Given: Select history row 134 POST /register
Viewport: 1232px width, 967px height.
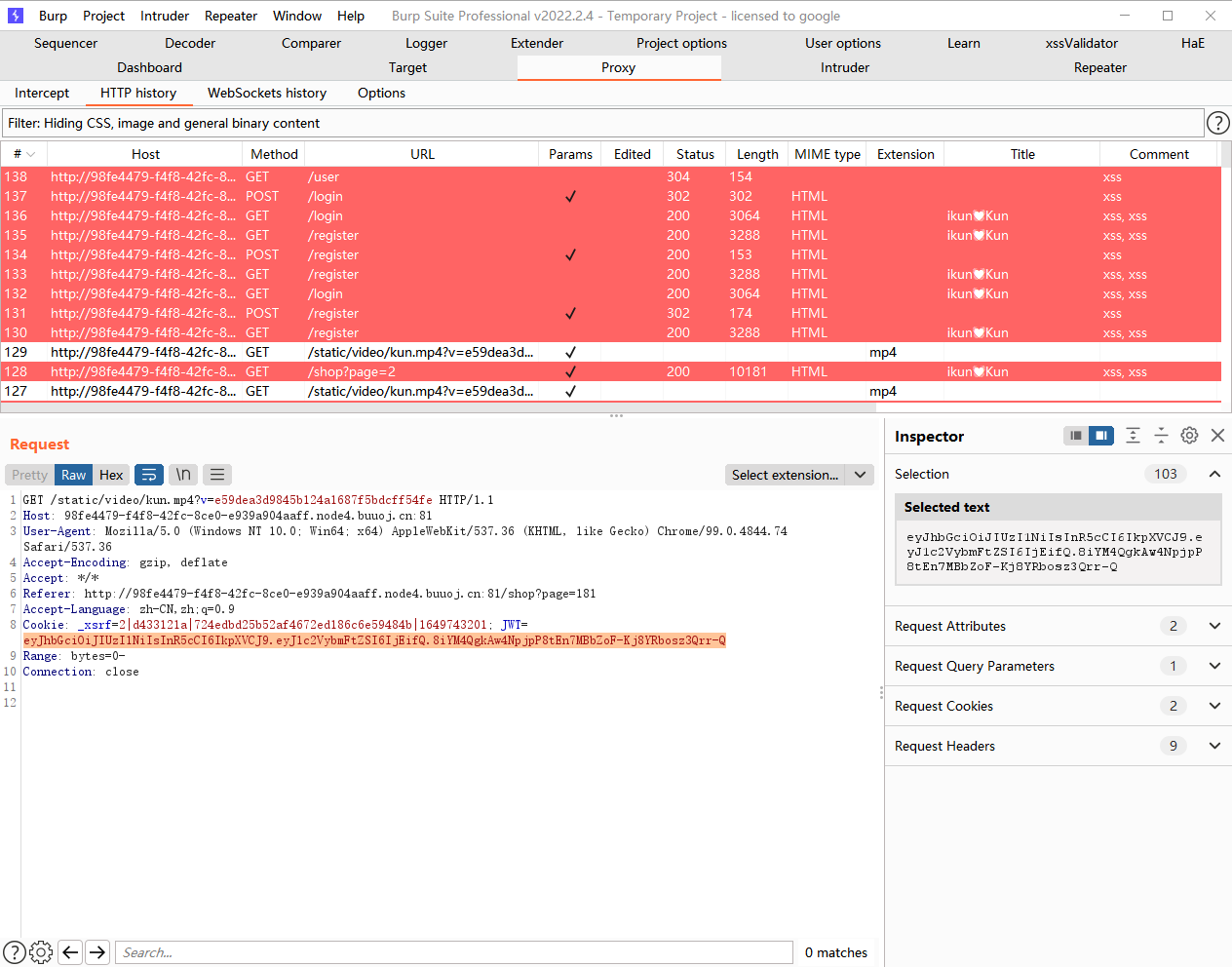Looking at the screenshot, I should click(611, 254).
